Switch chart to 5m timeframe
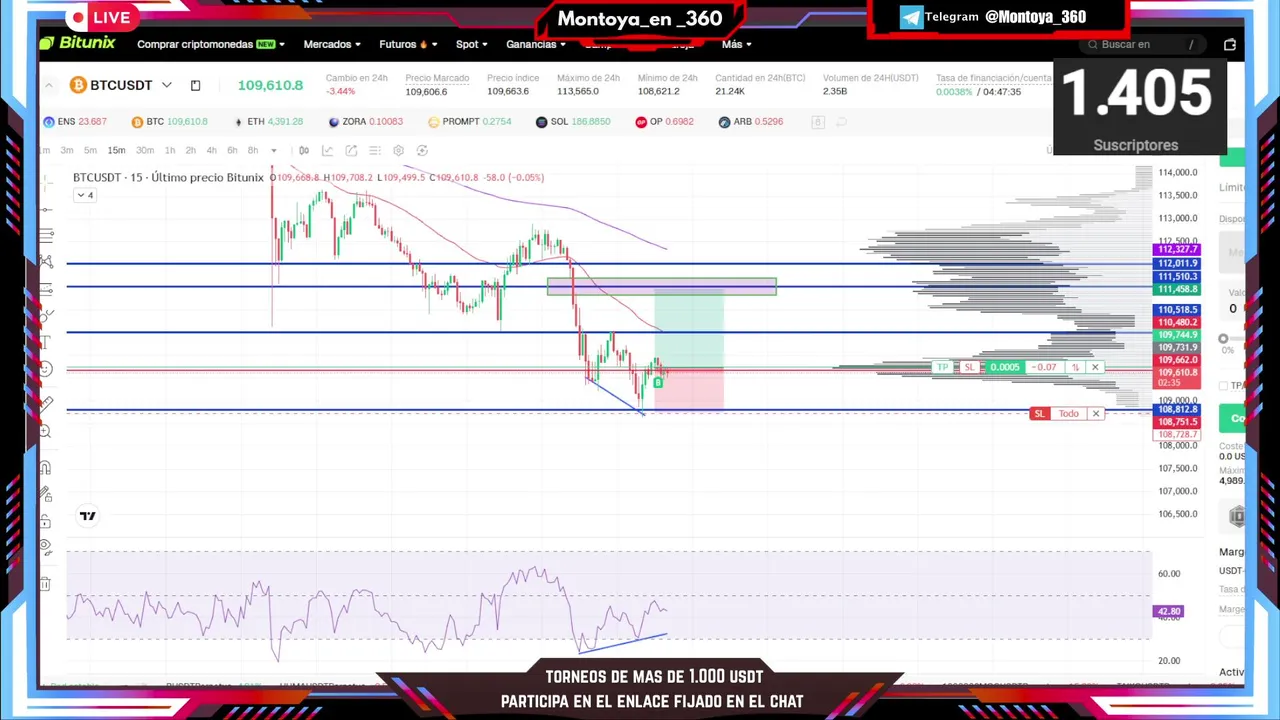 tap(90, 151)
